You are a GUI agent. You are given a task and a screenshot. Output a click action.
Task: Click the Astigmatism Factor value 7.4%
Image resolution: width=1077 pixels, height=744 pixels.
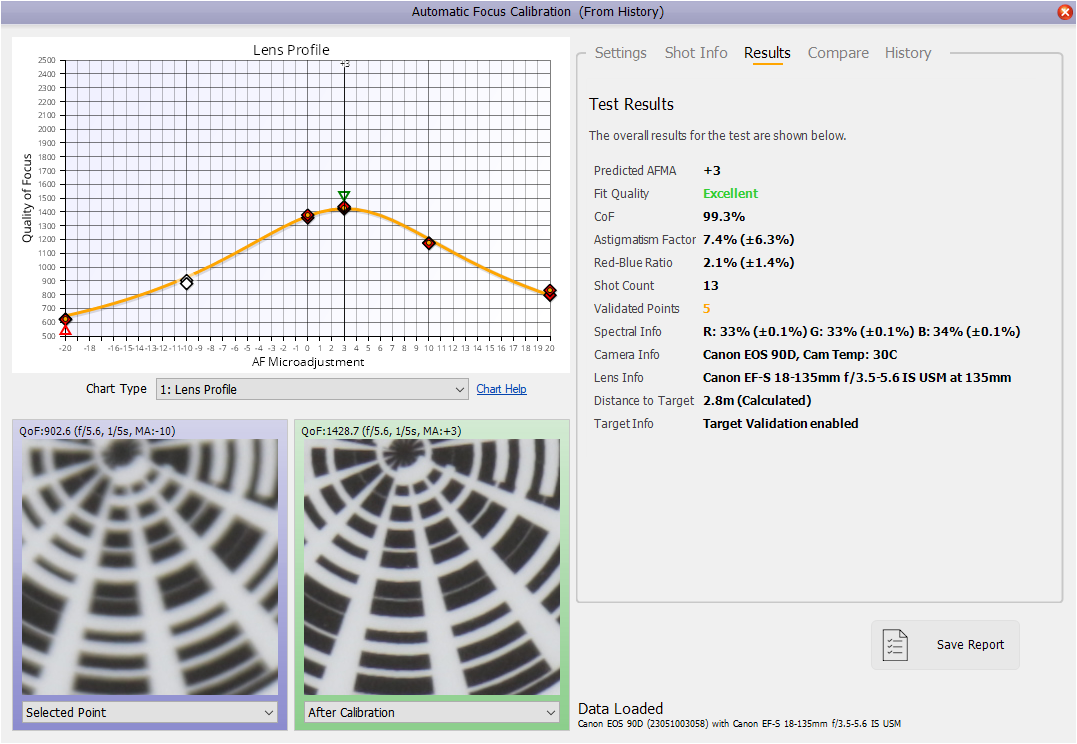point(749,240)
